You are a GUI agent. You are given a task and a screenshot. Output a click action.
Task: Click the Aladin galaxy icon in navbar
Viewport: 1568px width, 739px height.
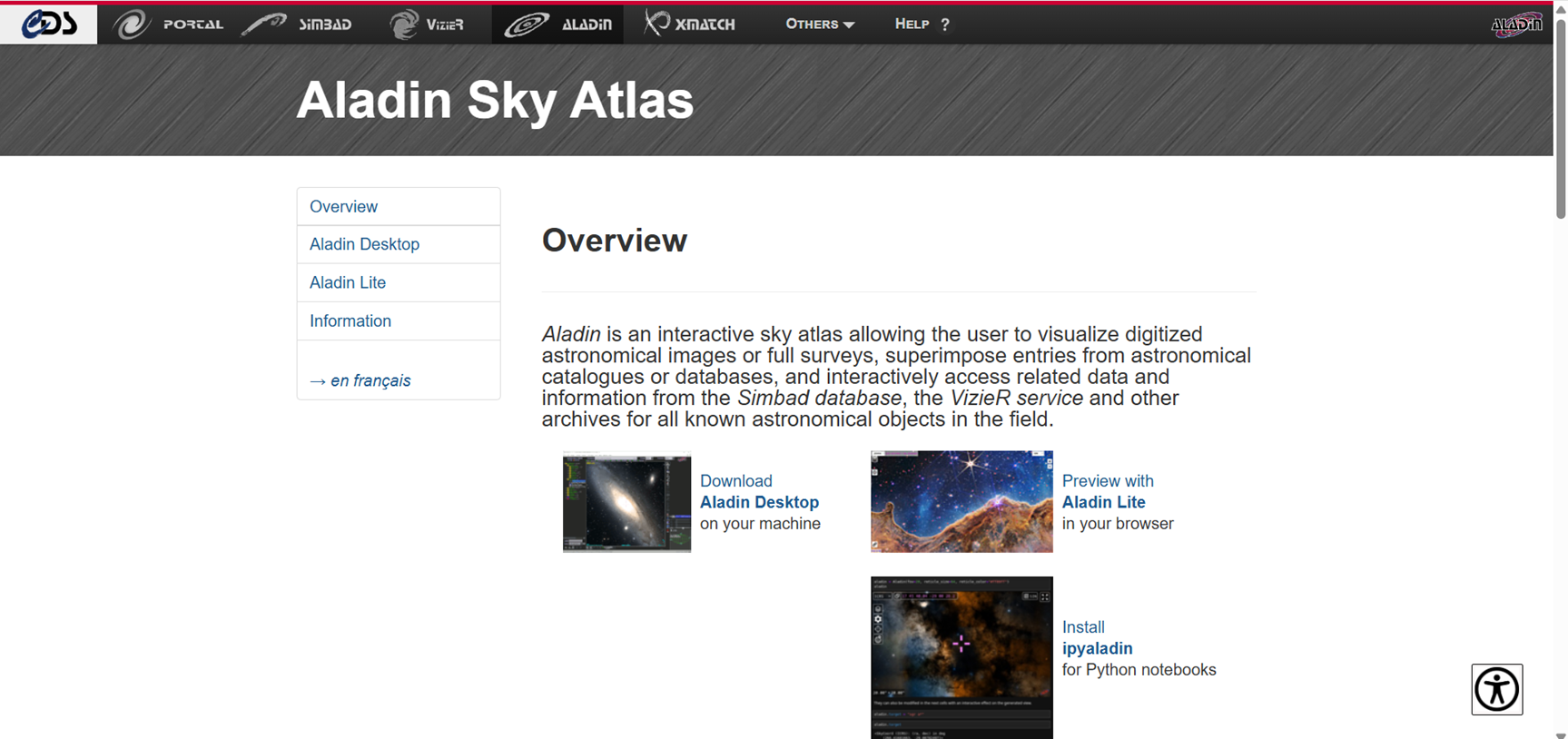pyautogui.click(x=527, y=25)
